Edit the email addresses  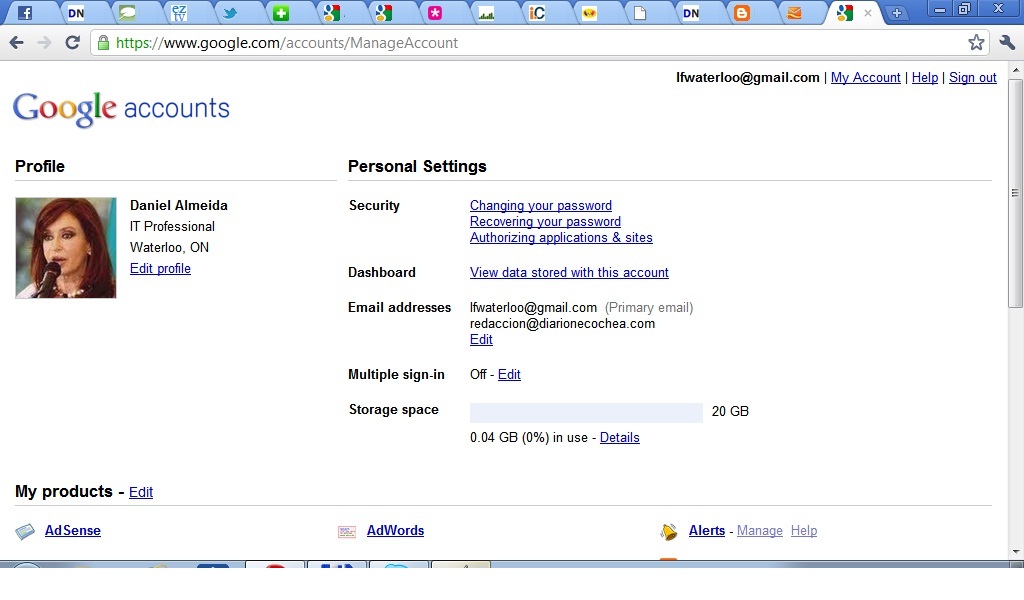tap(481, 339)
